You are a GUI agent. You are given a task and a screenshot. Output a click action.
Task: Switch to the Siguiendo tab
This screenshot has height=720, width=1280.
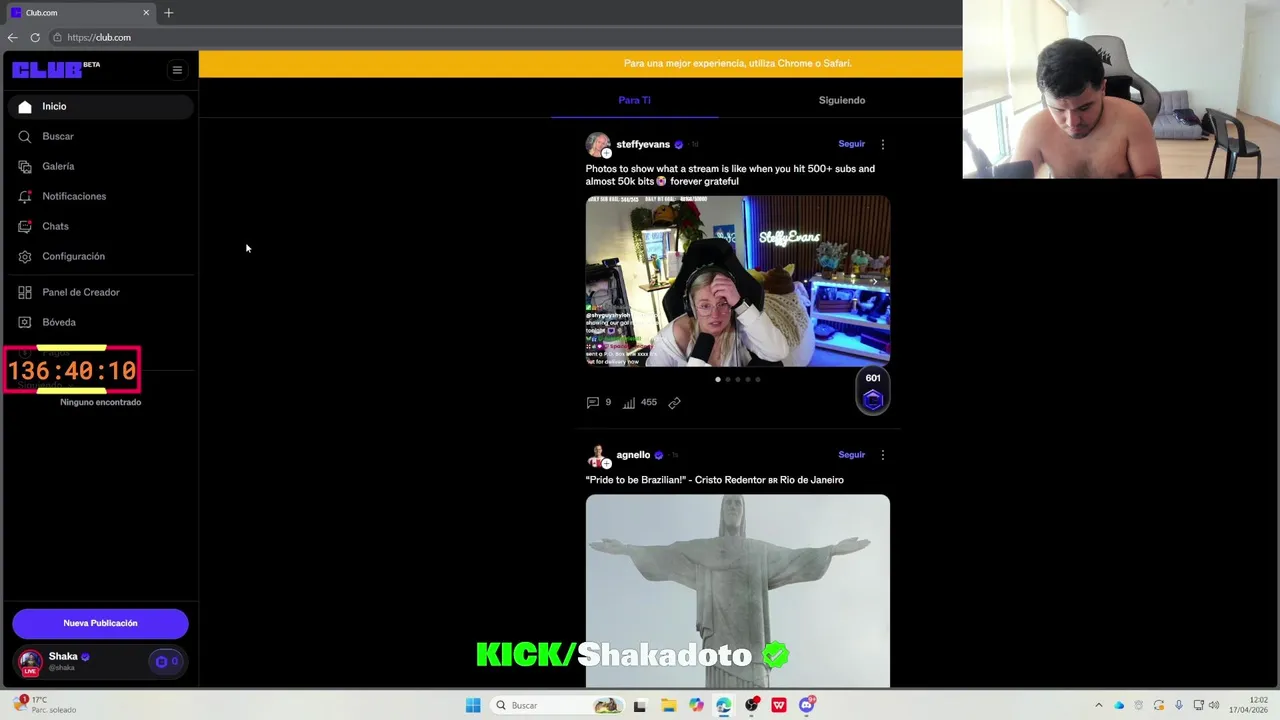click(x=842, y=100)
